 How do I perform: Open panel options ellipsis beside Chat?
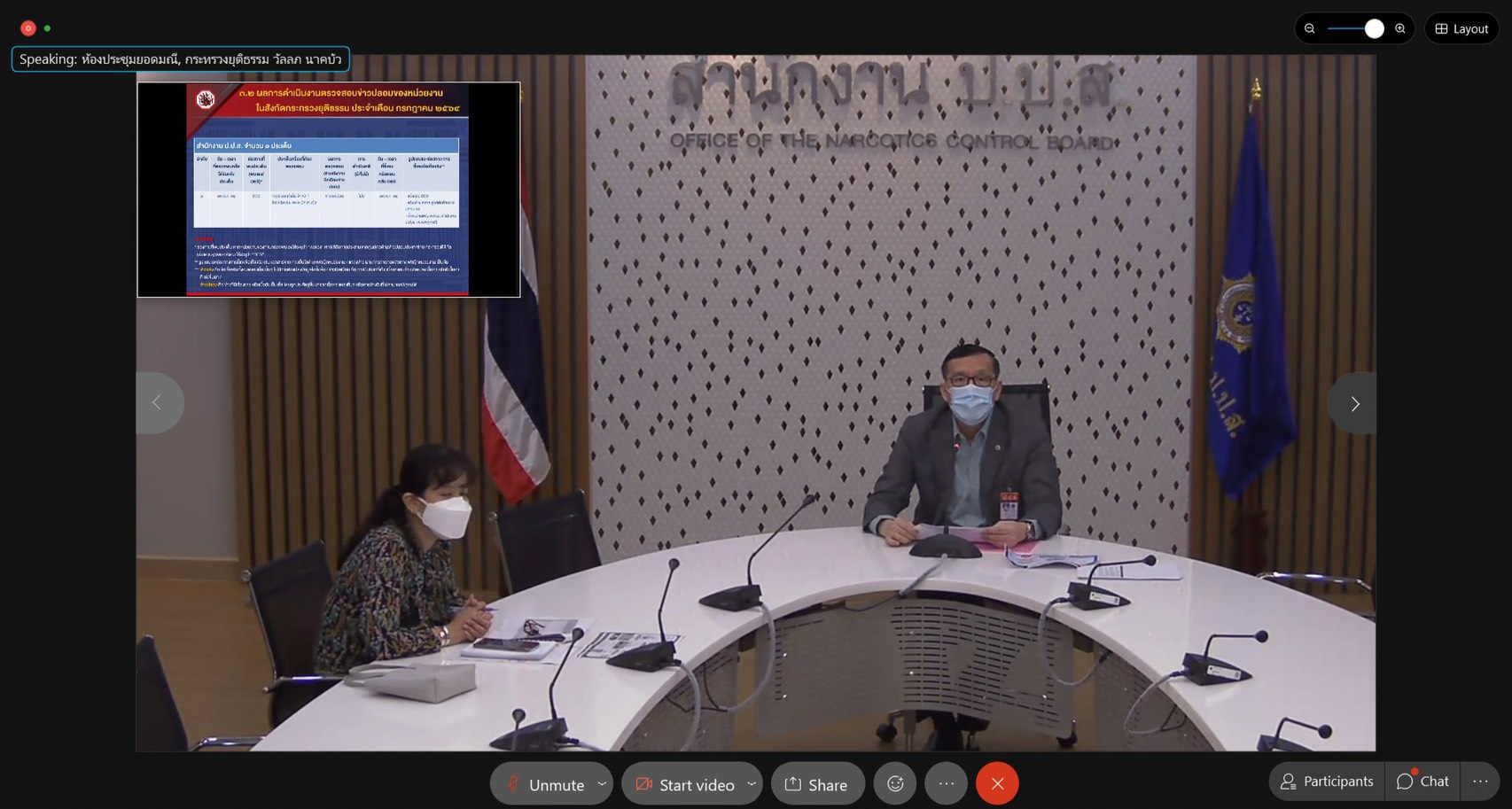point(1480,781)
